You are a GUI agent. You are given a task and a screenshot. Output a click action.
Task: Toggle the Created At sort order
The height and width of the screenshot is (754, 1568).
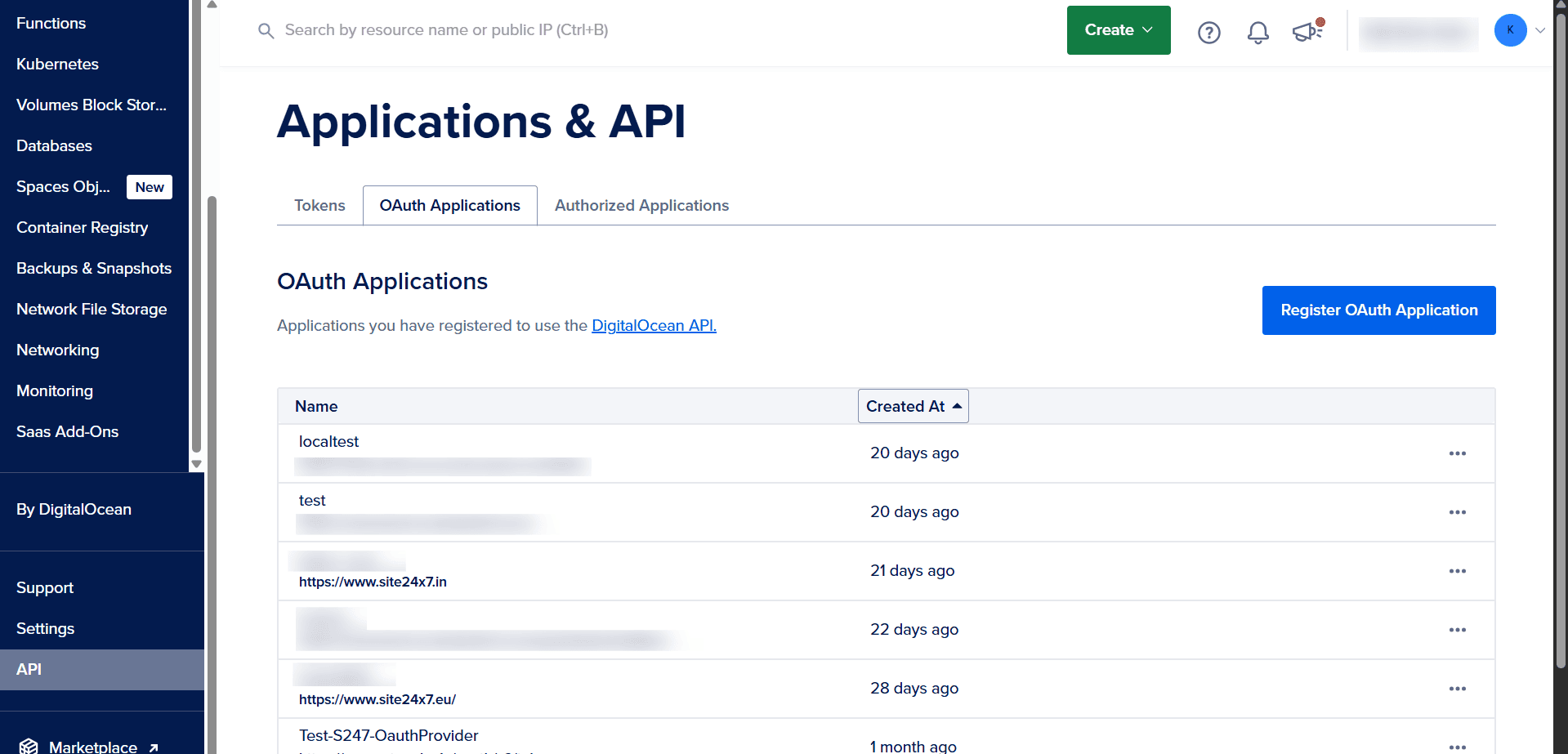coord(913,406)
